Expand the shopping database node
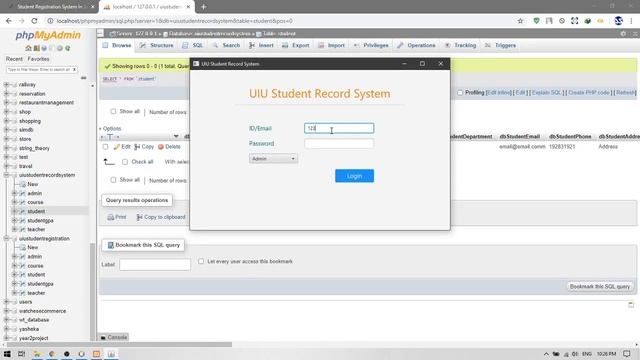The height and width of the screenshot is (360, 640). [x=6, y=121]
